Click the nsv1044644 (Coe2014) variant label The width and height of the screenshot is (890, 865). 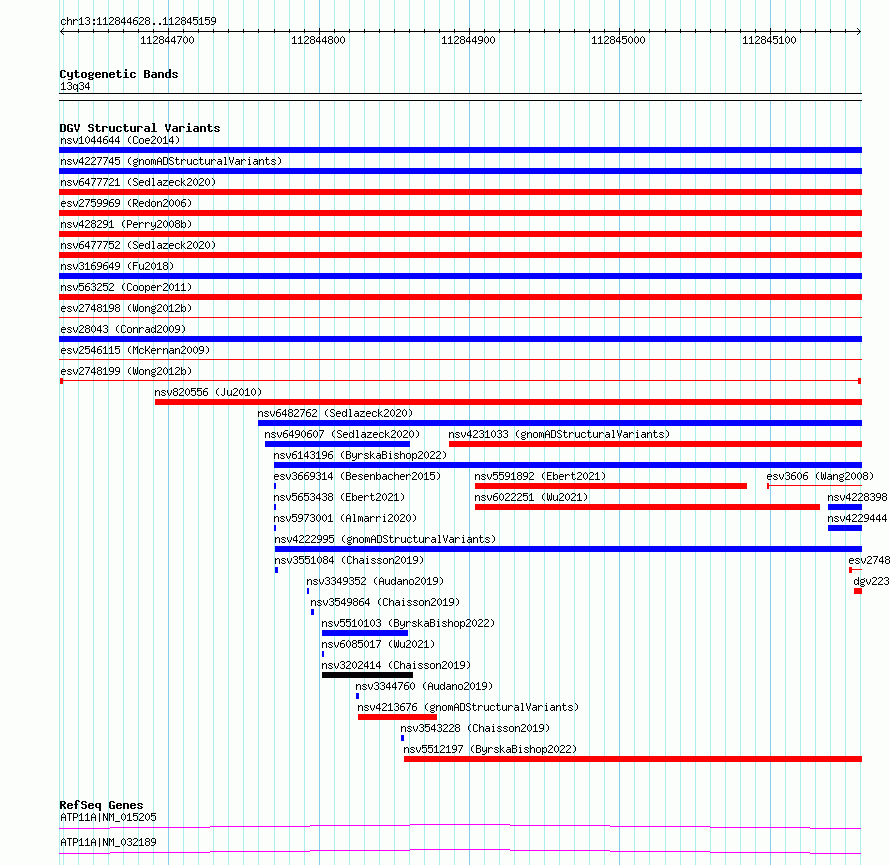120,140
